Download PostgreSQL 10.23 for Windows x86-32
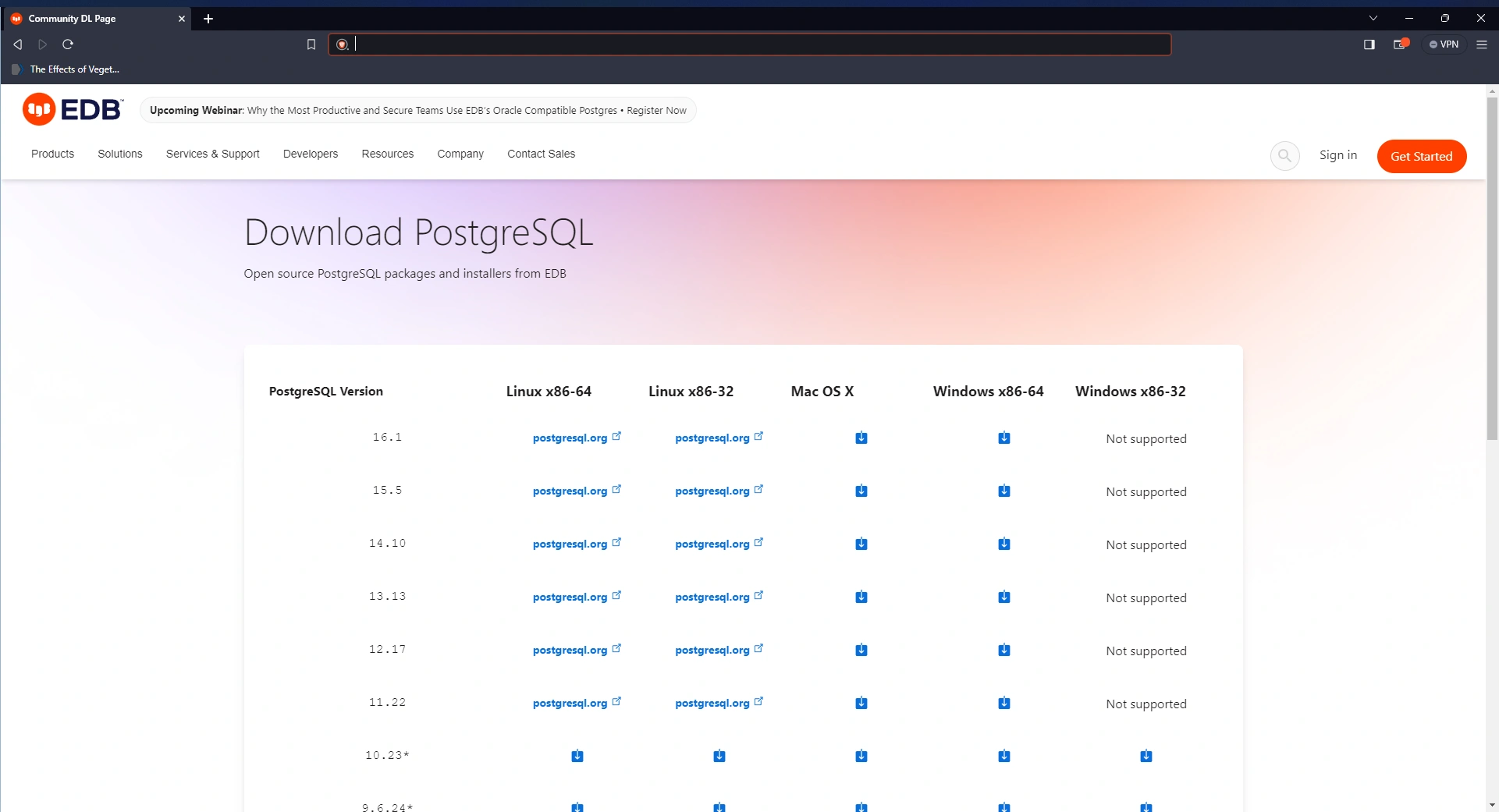 click(1146, 756)
